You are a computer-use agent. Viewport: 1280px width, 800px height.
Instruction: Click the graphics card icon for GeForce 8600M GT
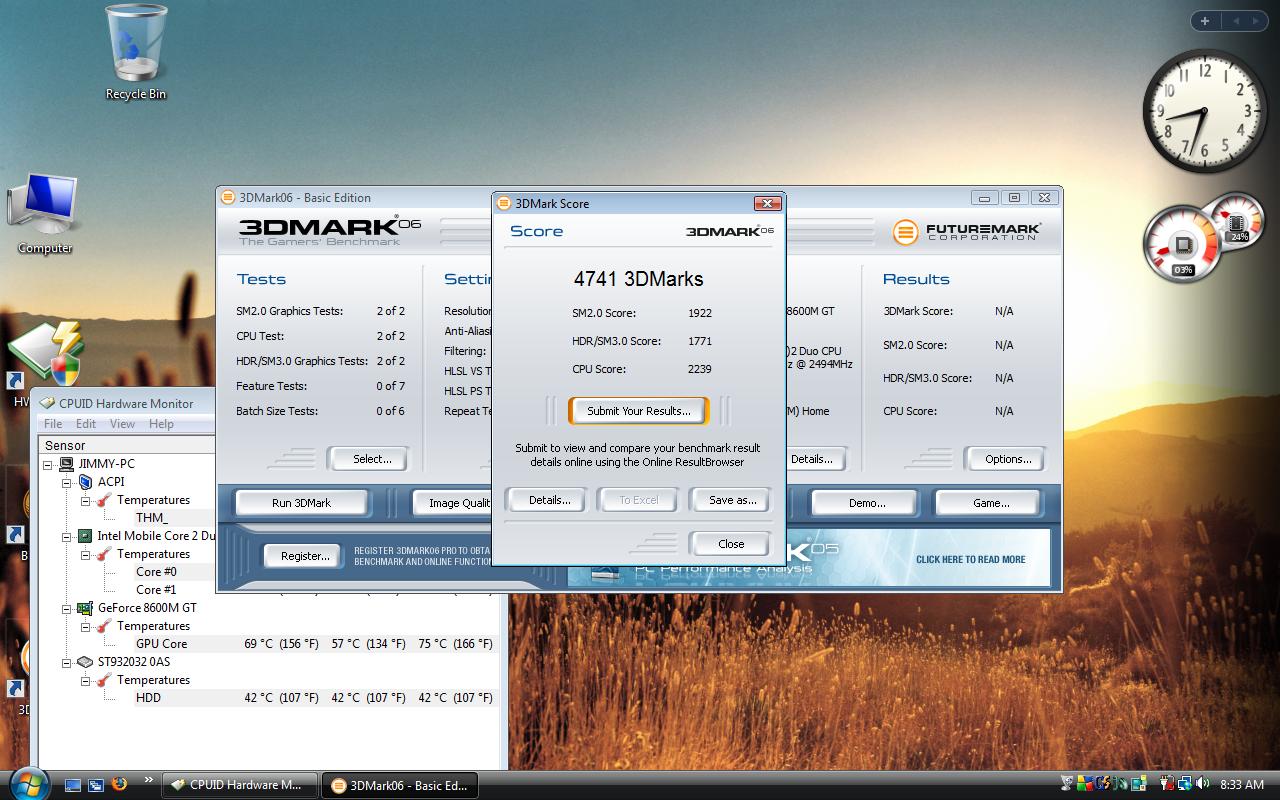(85, 608)
